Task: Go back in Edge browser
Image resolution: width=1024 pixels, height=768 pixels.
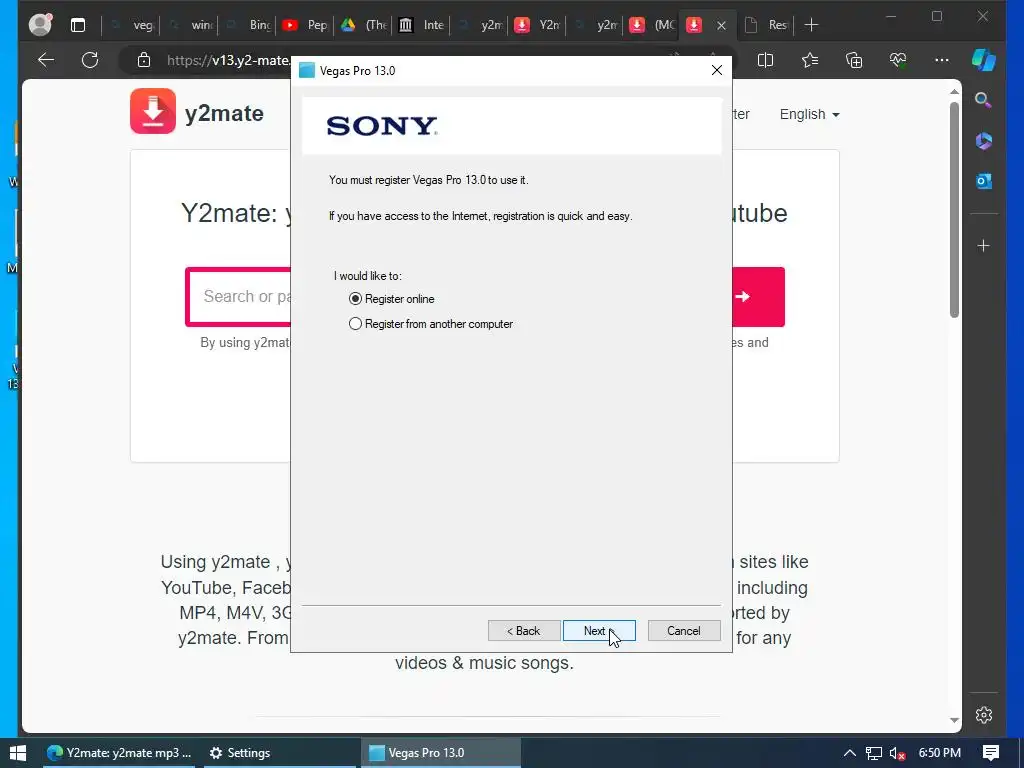Action: (x=46, y=61)
